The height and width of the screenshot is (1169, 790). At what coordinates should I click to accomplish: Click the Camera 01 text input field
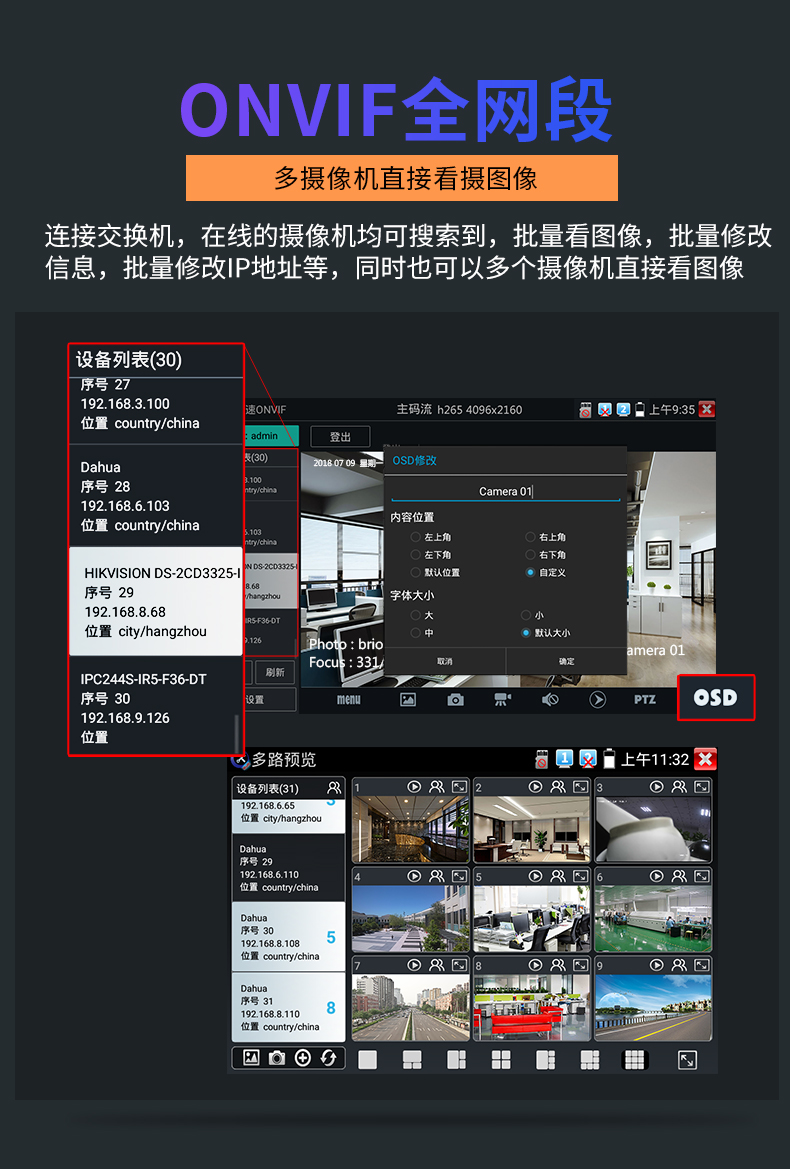[505, 491]
